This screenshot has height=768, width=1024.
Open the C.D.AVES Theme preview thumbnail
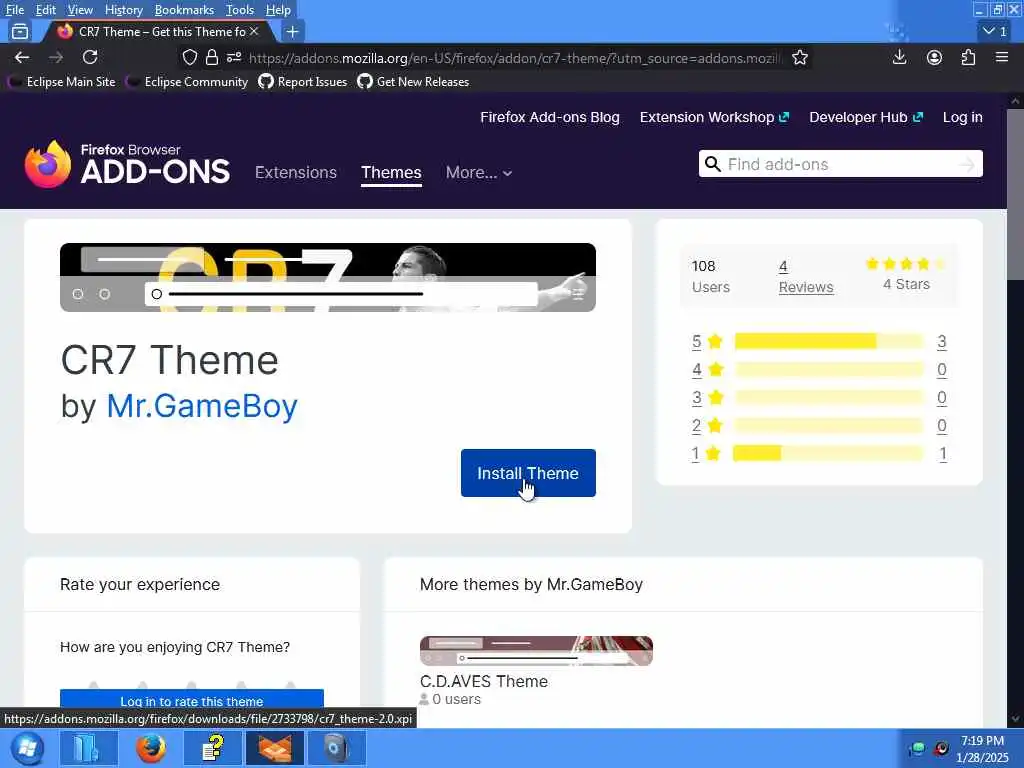tap(536, 650)
